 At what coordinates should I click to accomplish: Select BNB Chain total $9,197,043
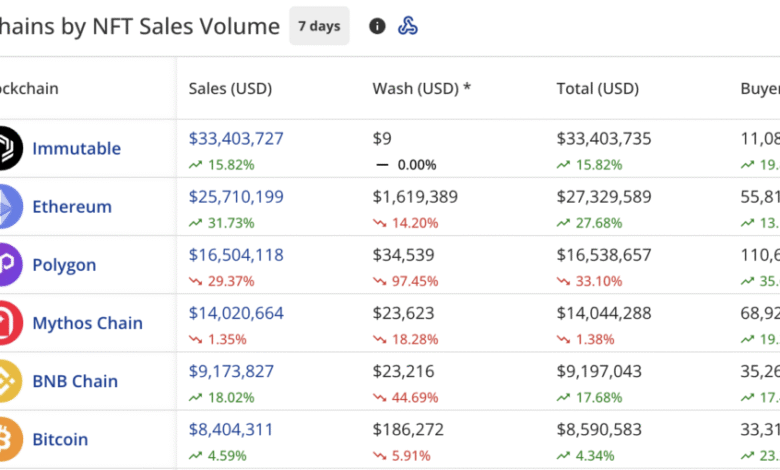(x=599, y=371)
